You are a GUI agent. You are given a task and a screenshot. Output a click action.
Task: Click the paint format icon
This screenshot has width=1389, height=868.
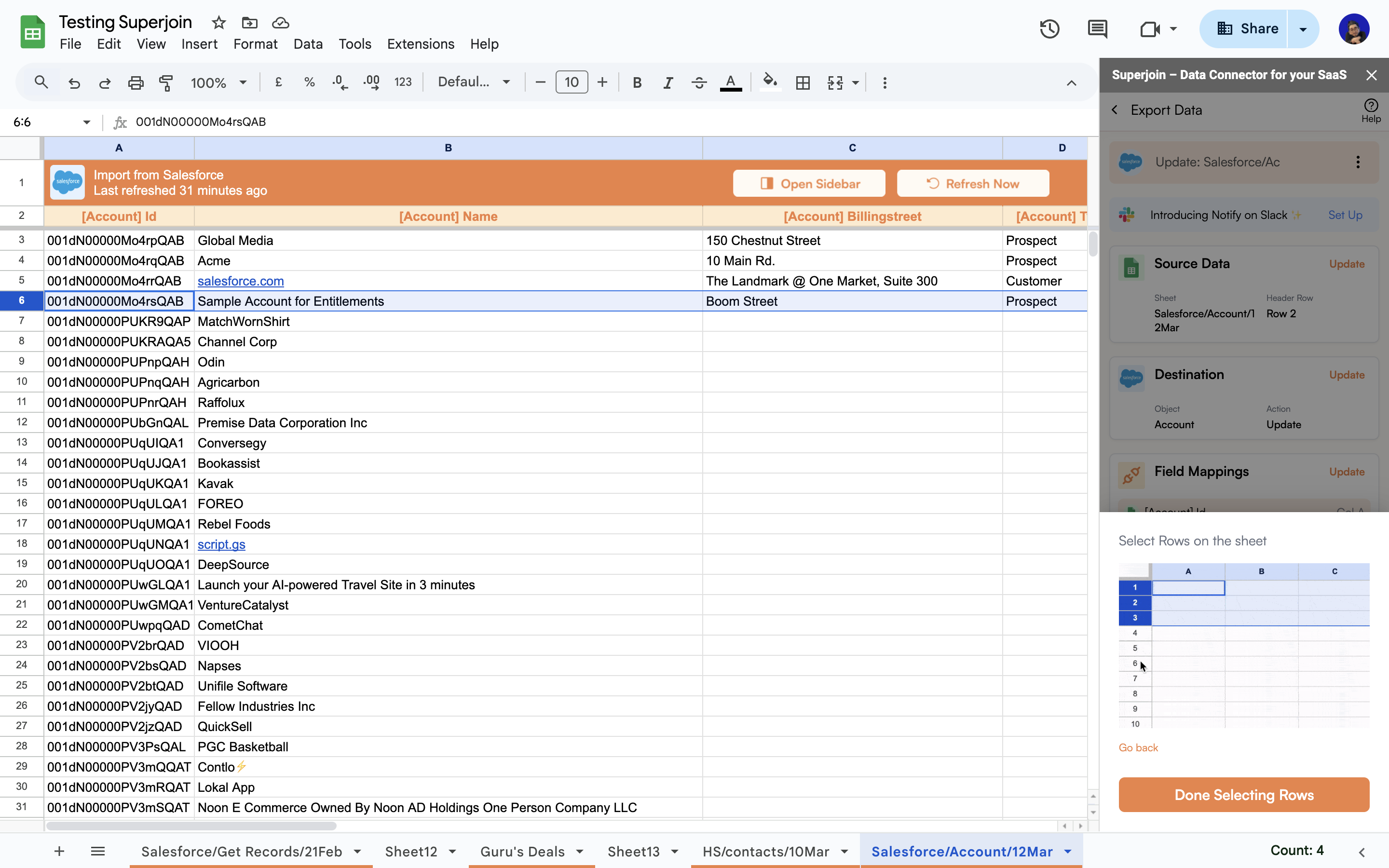166,82
